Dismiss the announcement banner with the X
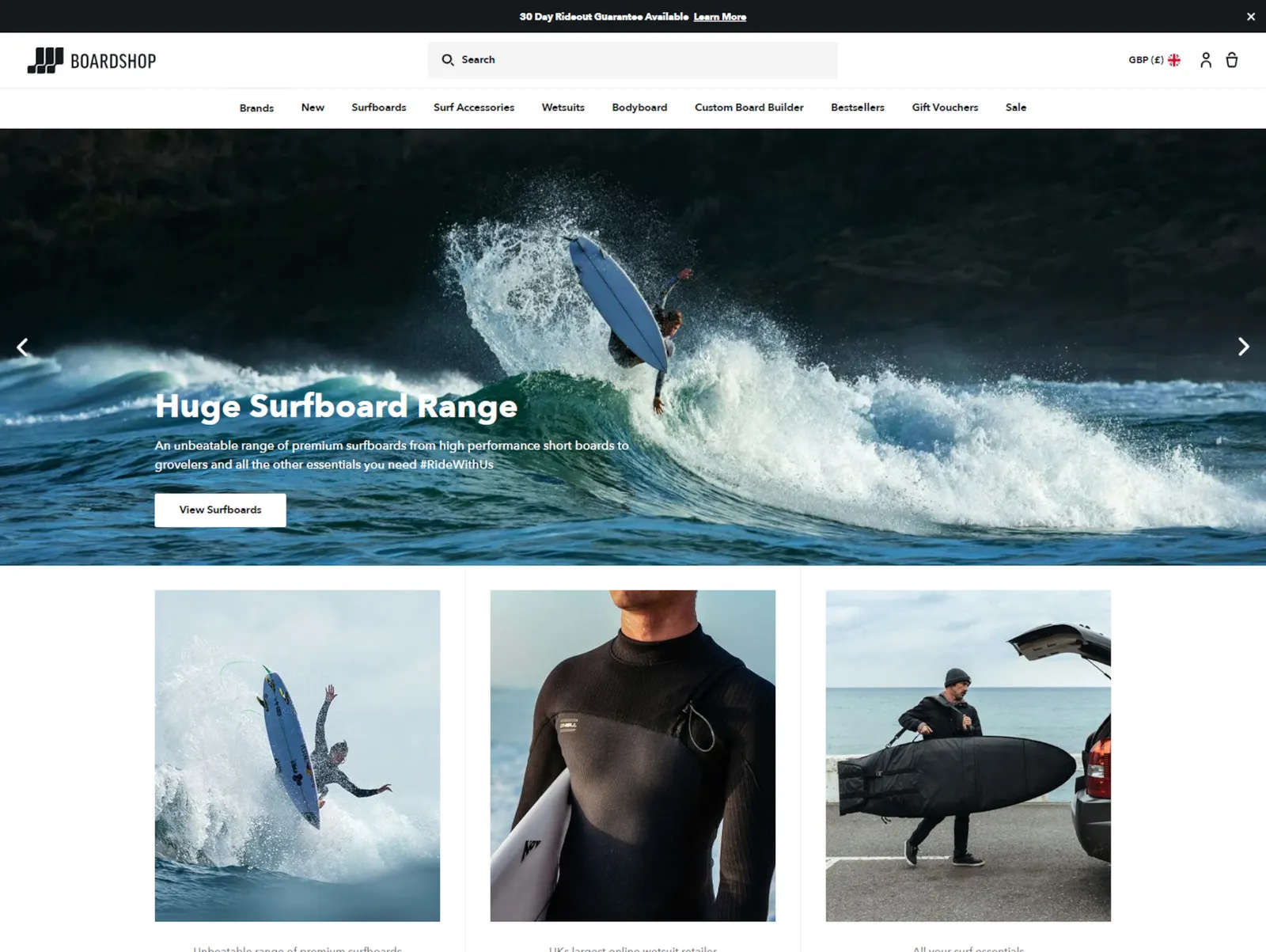This screenshot has width=1266, height=952. [1251, 17]
